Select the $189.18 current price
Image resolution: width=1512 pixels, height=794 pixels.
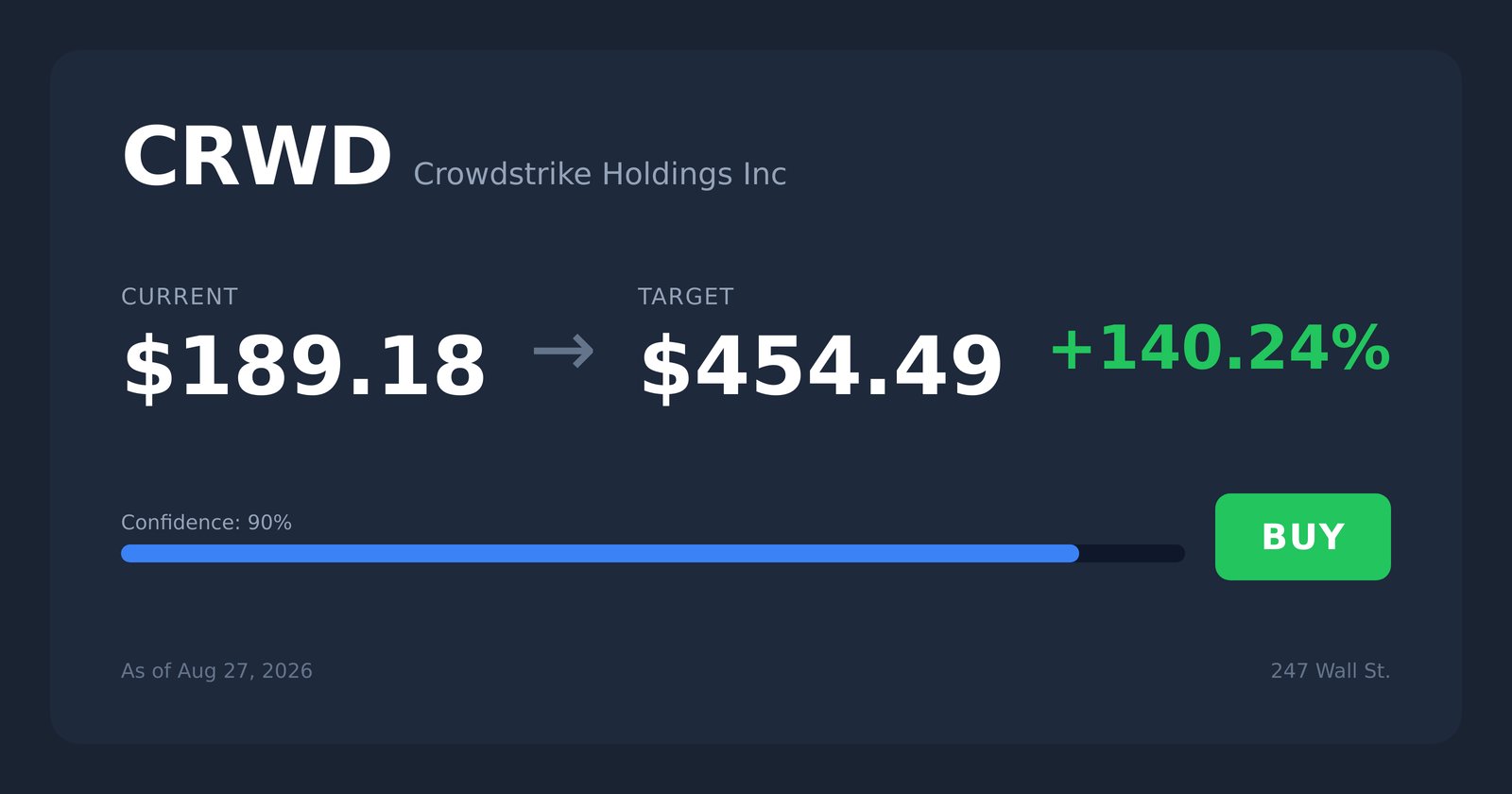[x=304, y=367]
